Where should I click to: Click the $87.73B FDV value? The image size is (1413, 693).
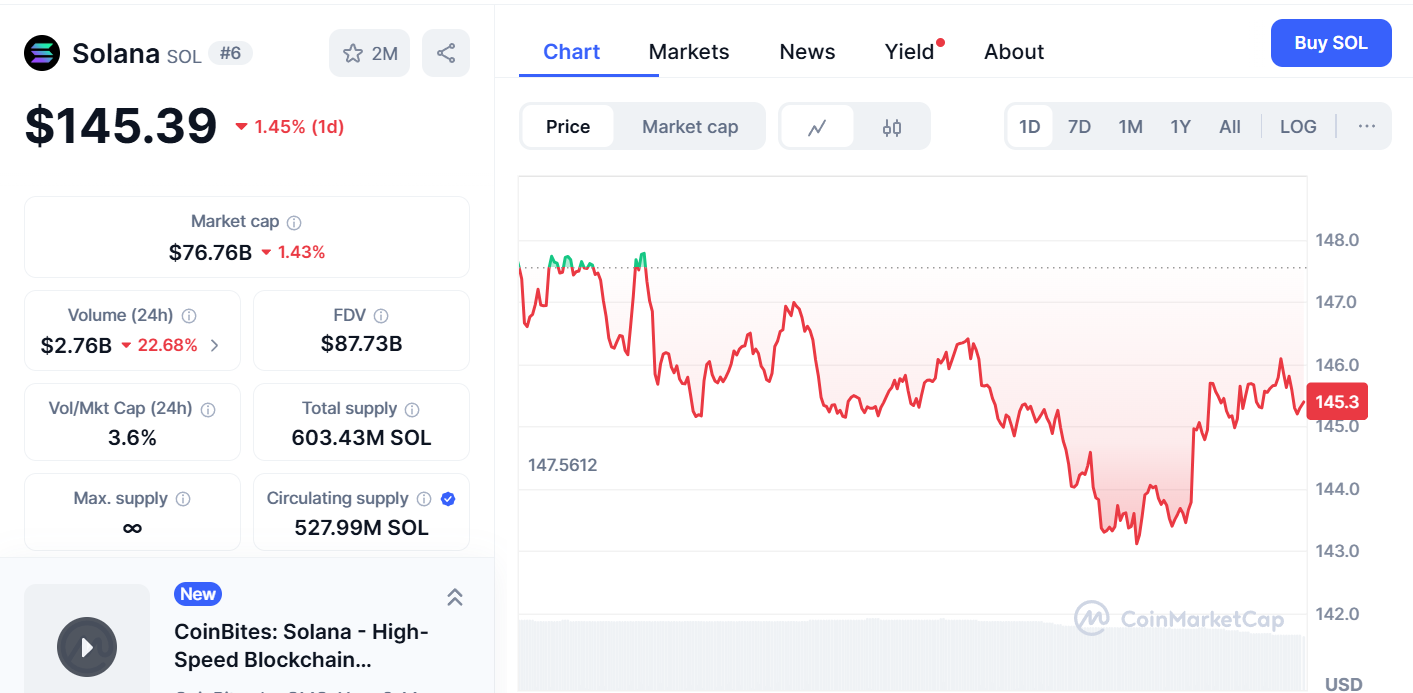click(361, 344)
